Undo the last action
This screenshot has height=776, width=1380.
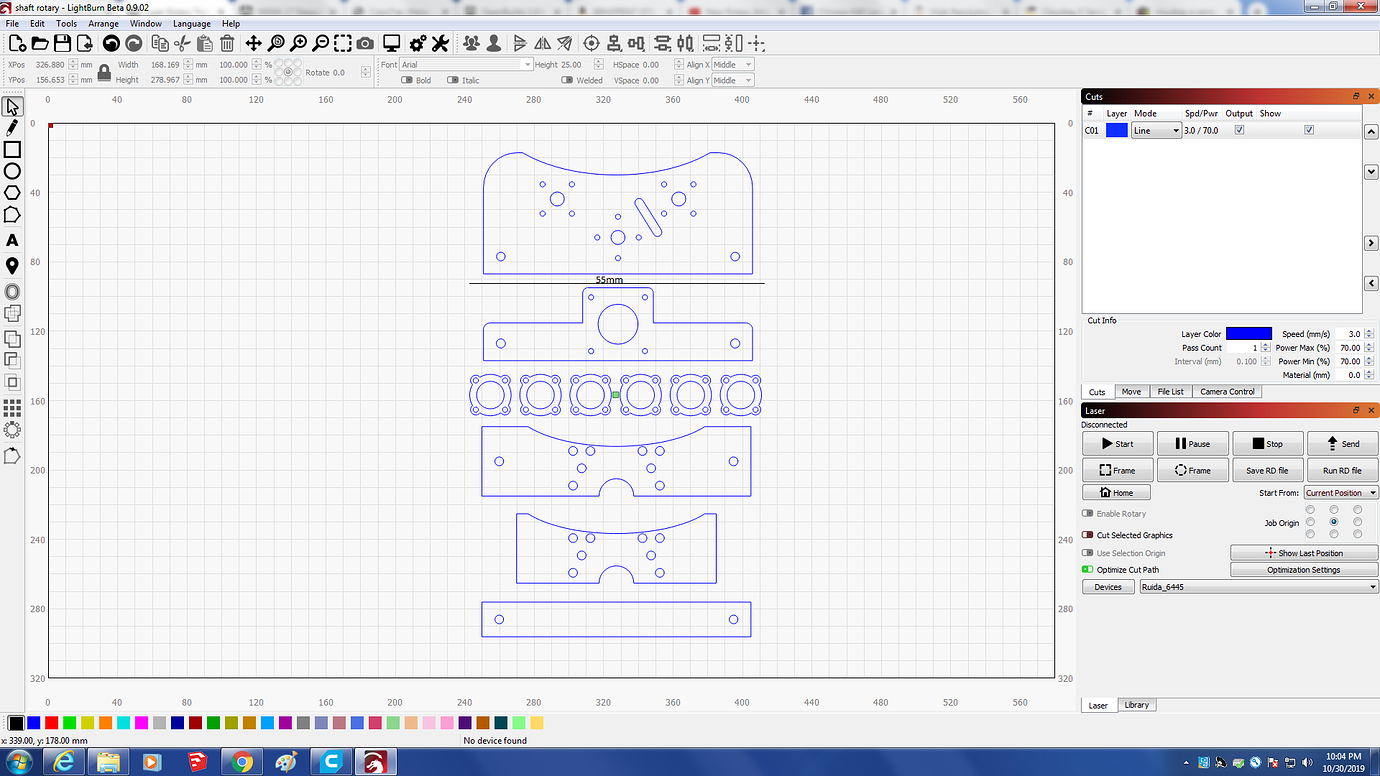click(109, 43)
